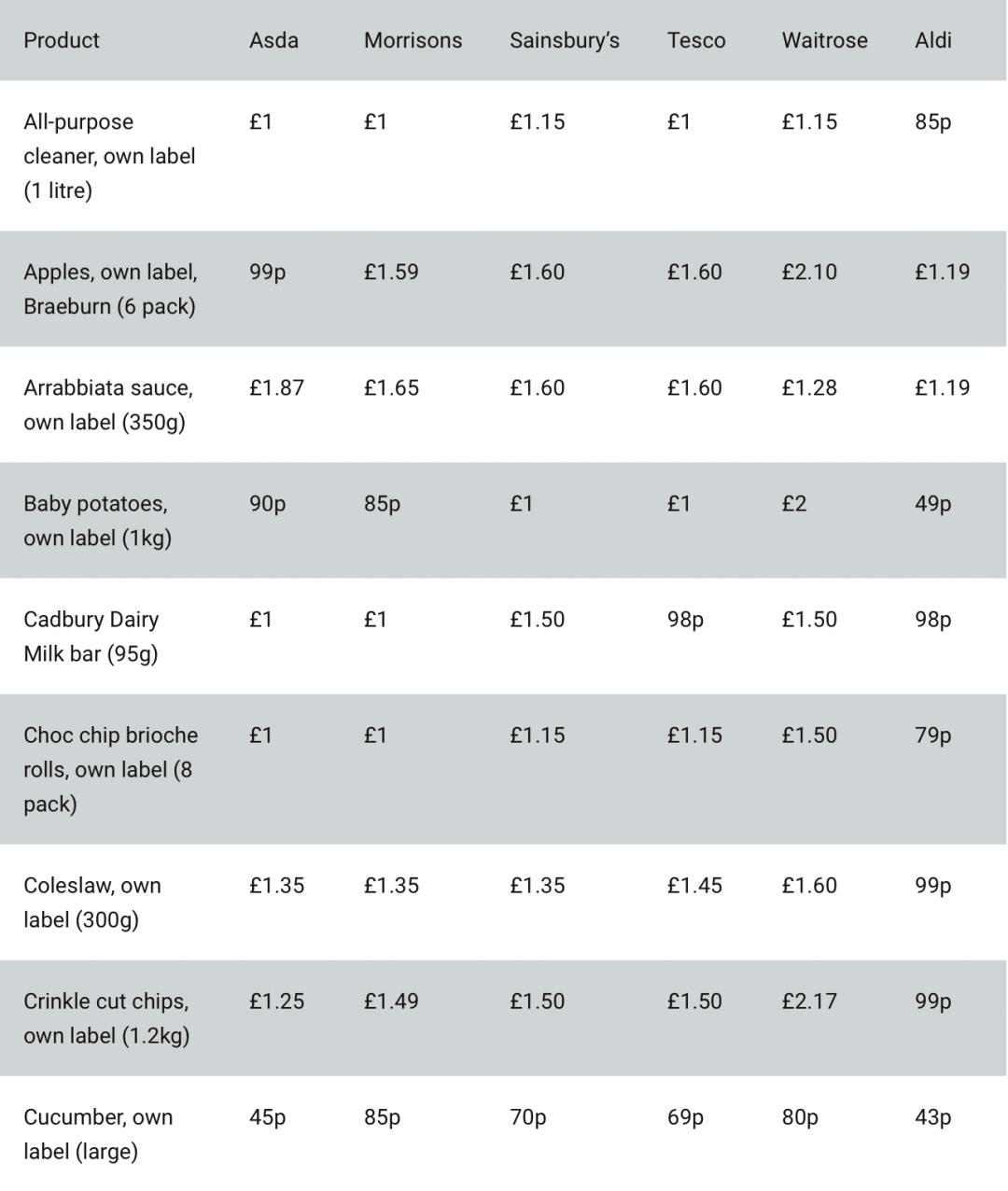
Task: Click the Coleslaw product name
Action: click(91, 903)
